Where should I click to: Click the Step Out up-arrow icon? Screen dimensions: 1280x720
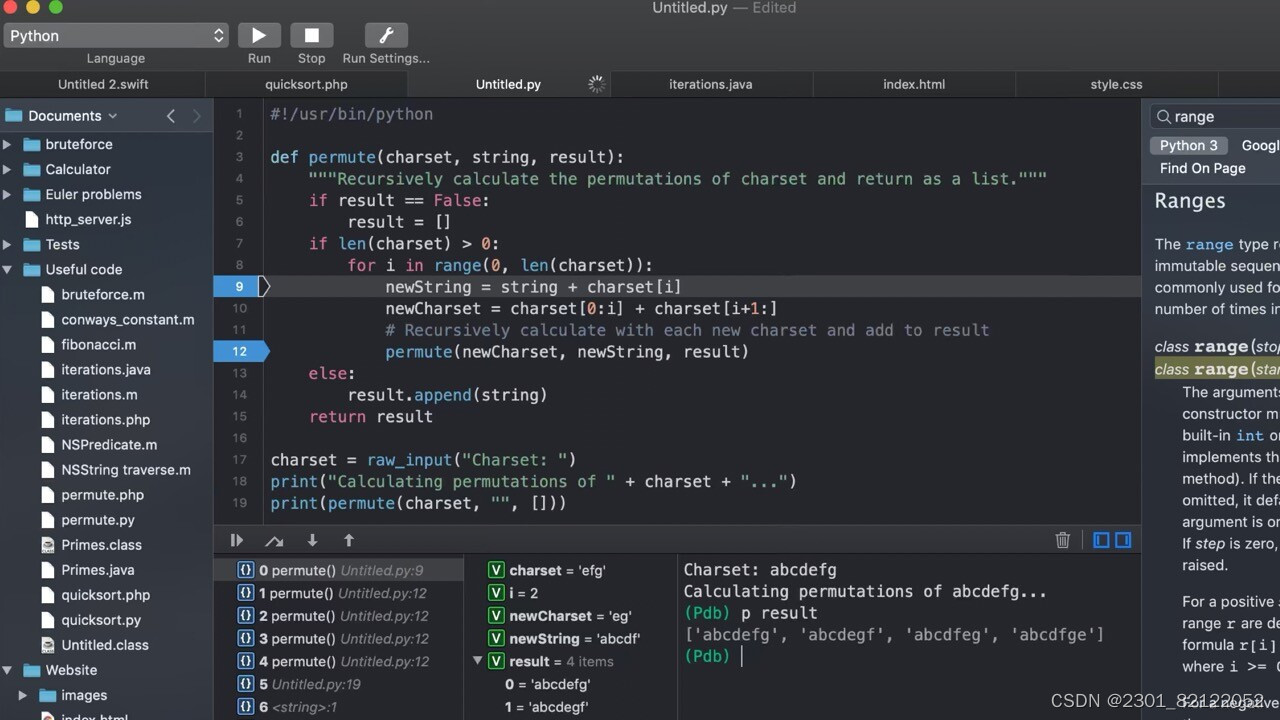point(348,540)
